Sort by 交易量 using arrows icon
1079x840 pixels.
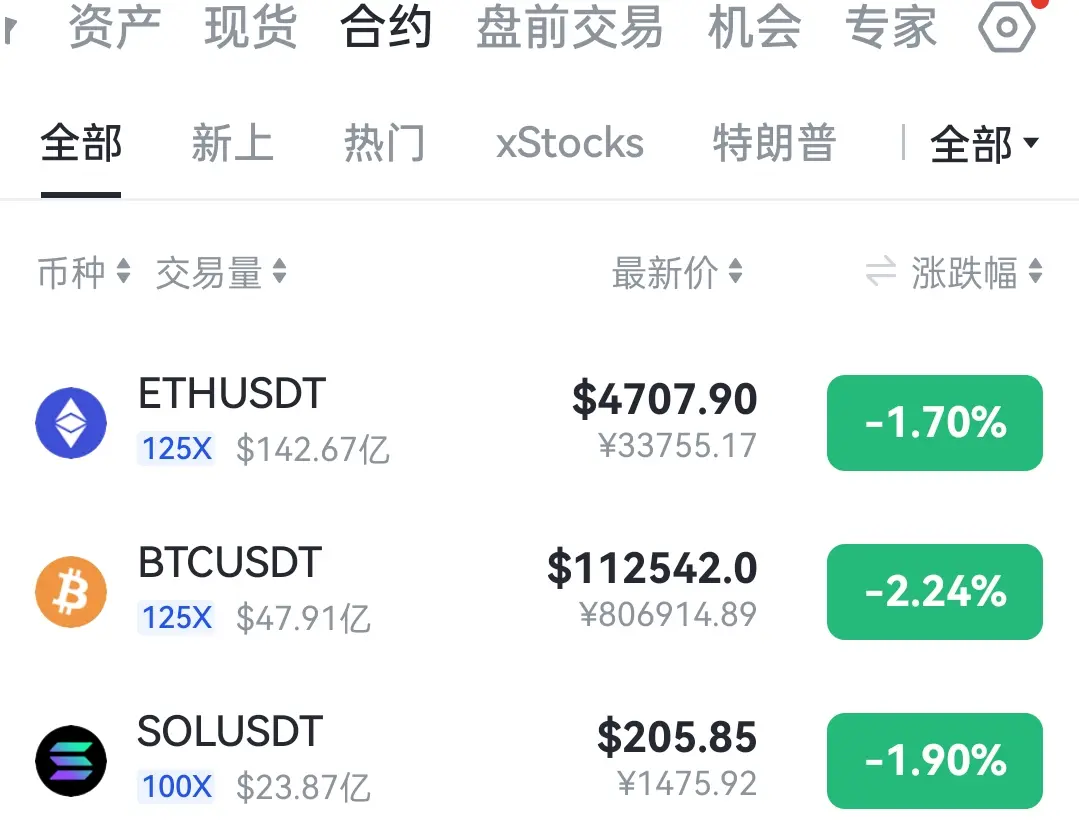(279, 271)
